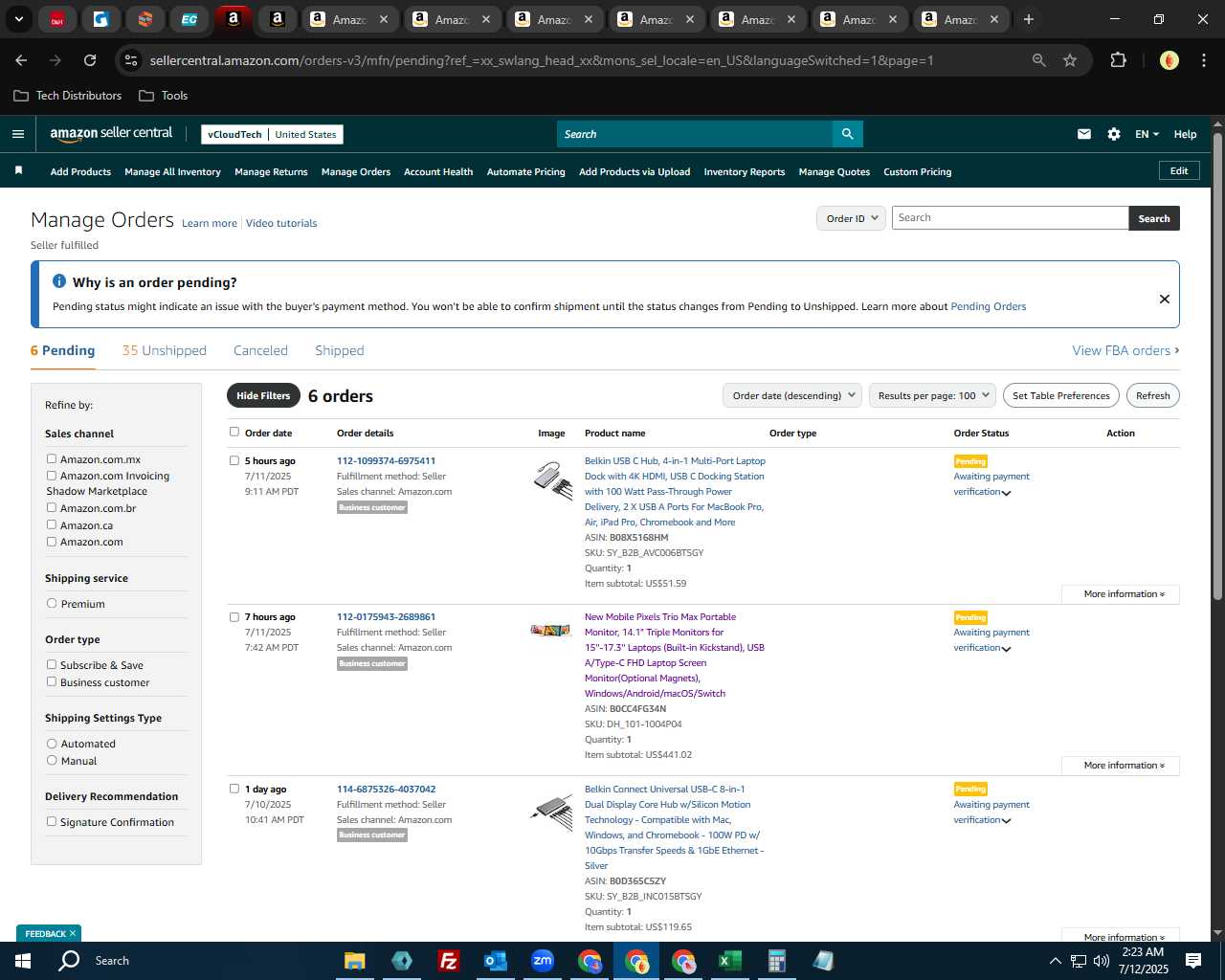Open the Seller Central hamburger menu

(17, 134)
